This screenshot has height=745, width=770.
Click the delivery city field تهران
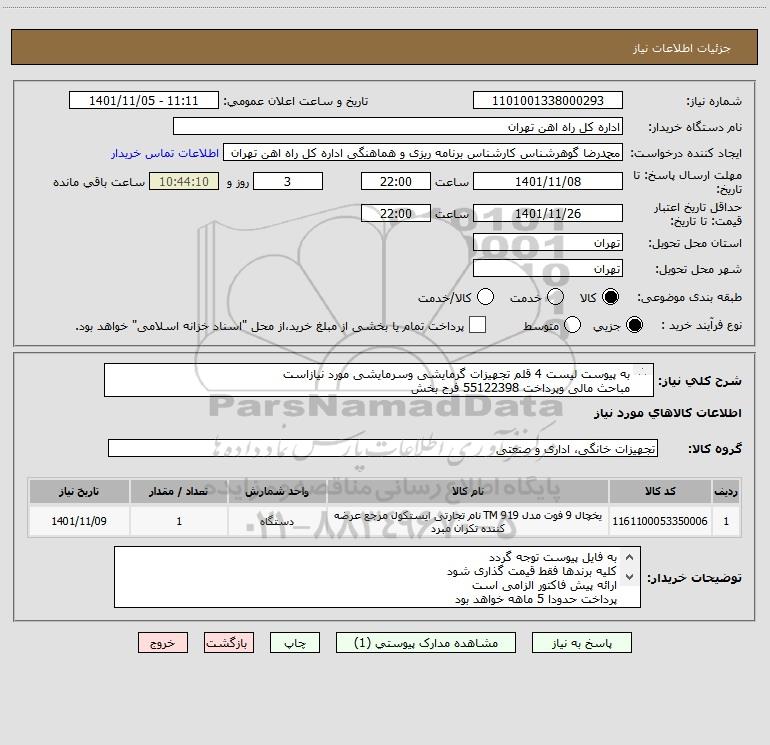coord(548,269)
